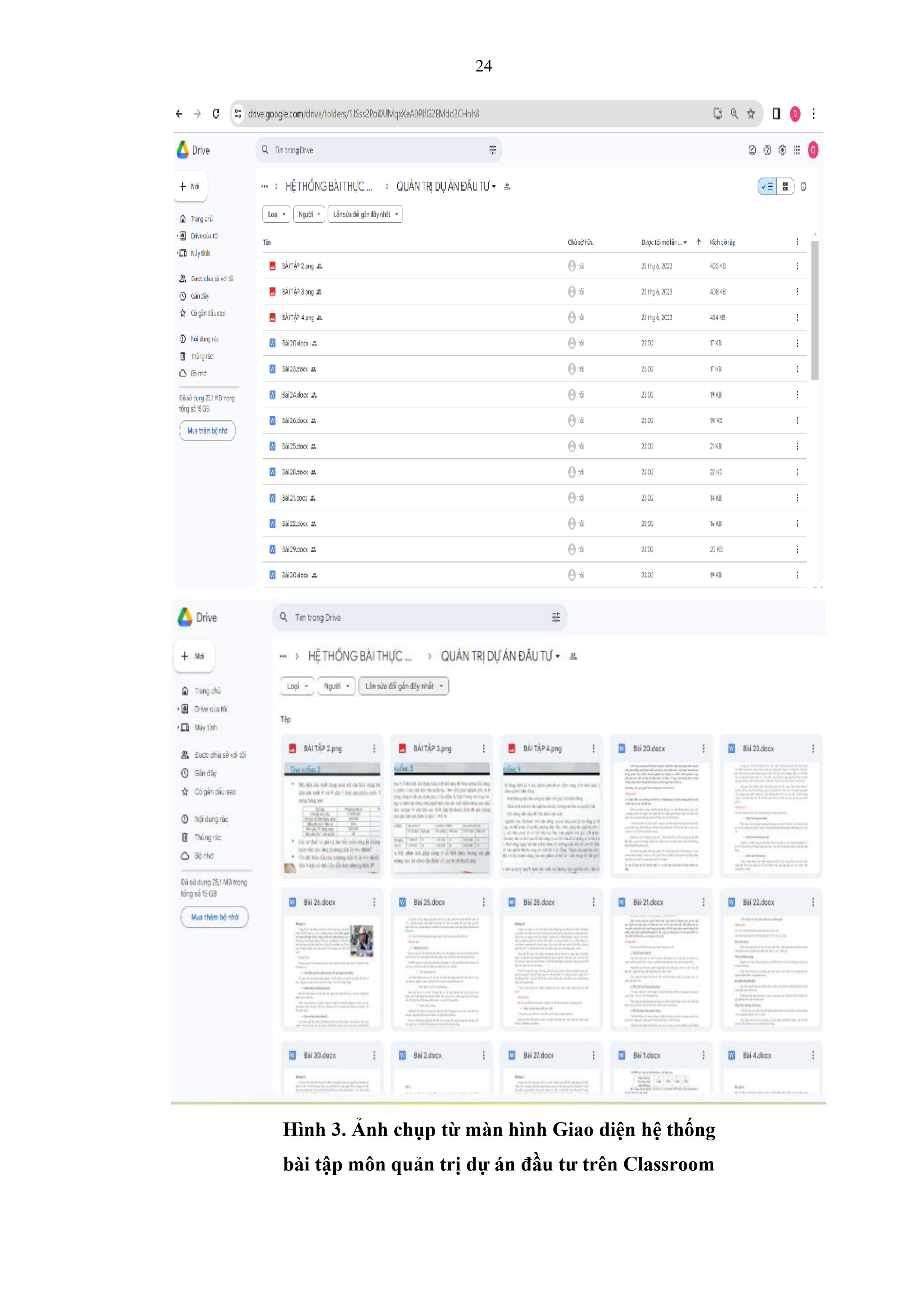The image size is (924, 1306).
Task: Reload the page with the refresh icon
Action: click(216, 114)
